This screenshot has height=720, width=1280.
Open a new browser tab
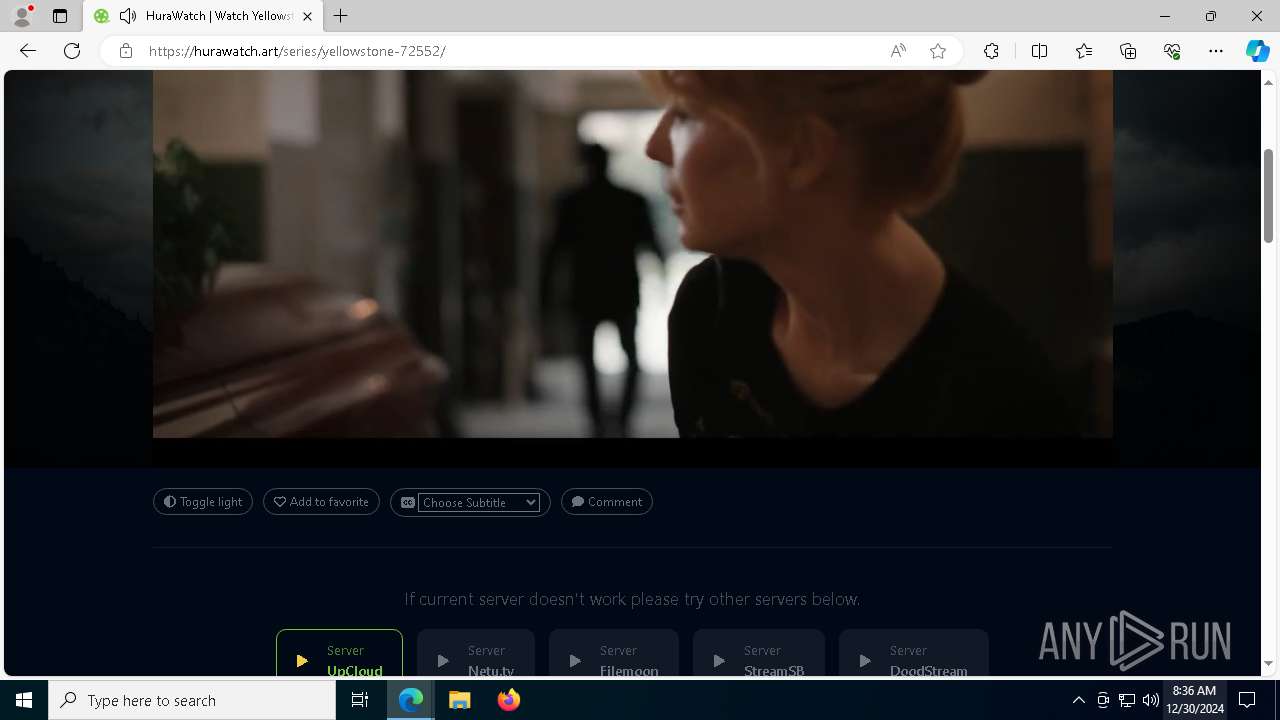341,16
